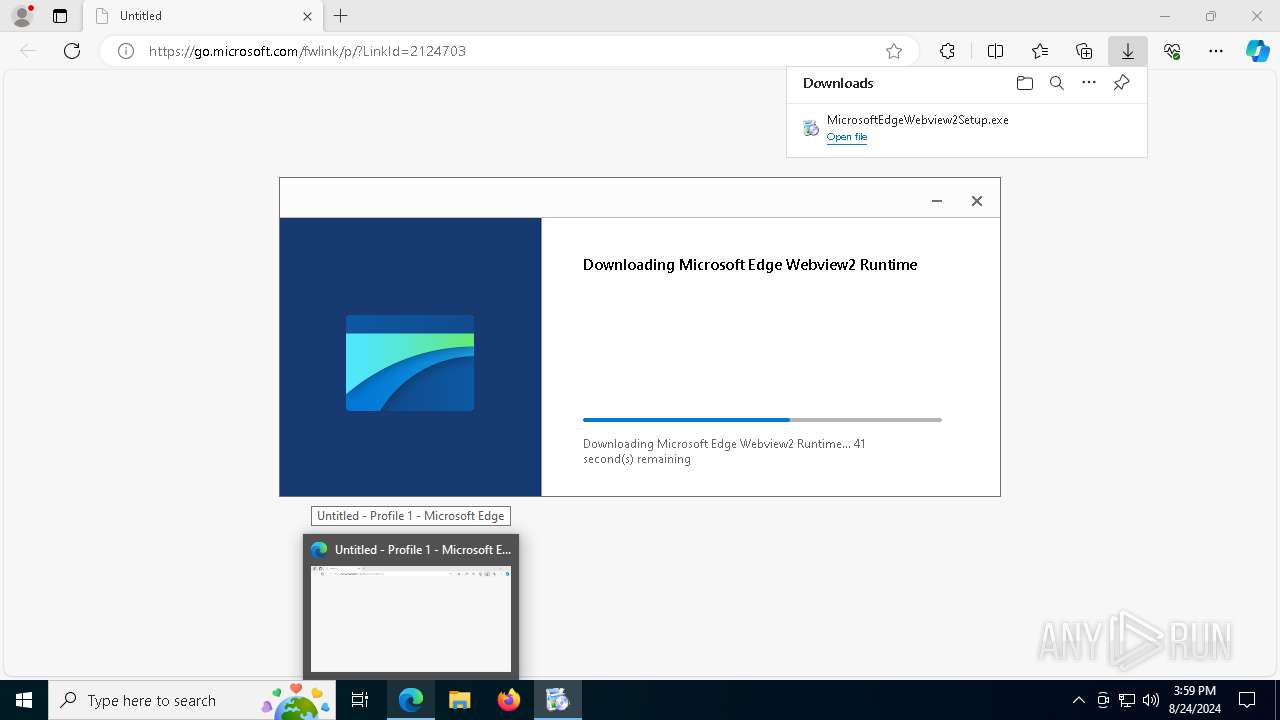1280x720 pixels.
Task: Pin the Downloads panel
Action: coord(1121,83)
